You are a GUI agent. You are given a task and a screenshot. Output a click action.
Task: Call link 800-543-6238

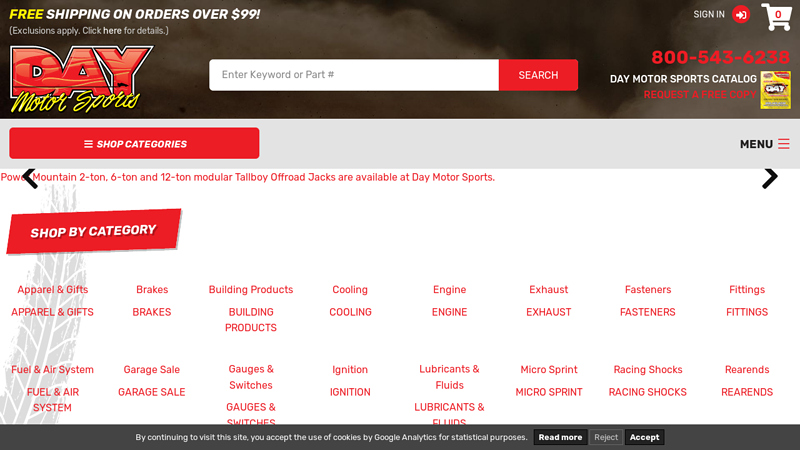[x=720, y=57]
